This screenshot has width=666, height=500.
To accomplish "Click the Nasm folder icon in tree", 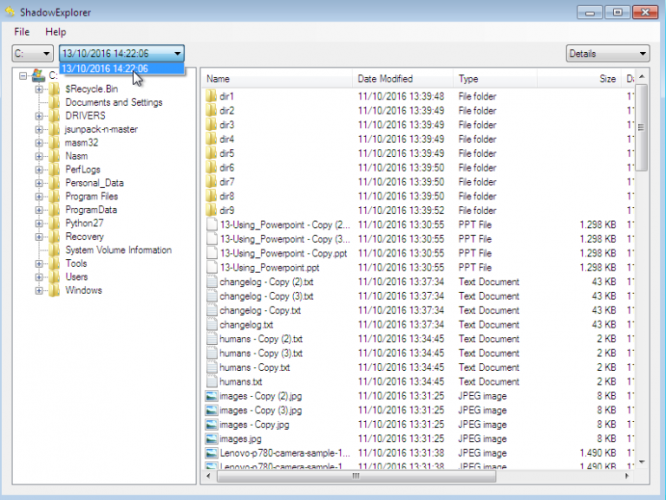I will [x=54, y=156].
